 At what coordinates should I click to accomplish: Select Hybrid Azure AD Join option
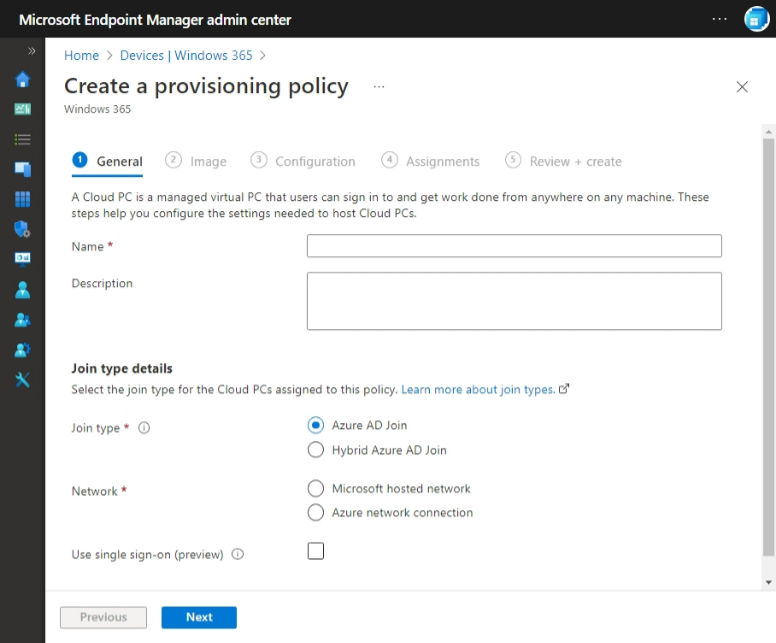[x=316, y=450]
